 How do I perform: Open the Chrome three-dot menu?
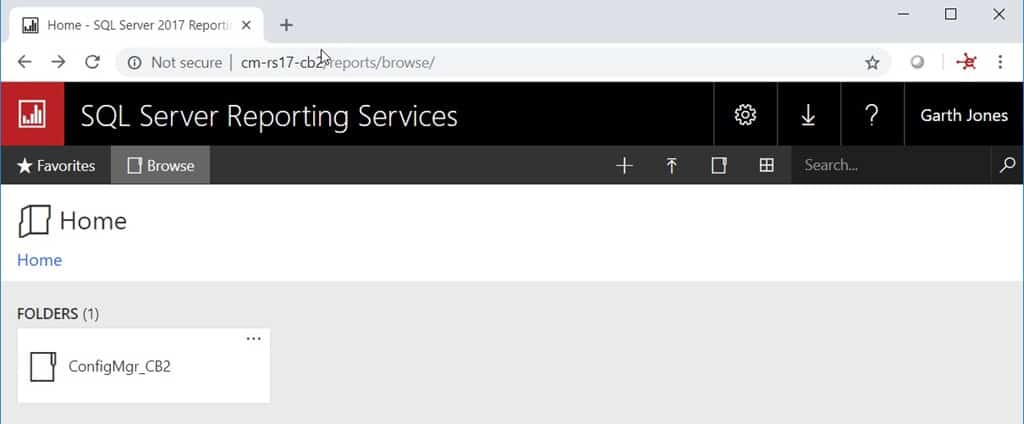coord(1001,62)
